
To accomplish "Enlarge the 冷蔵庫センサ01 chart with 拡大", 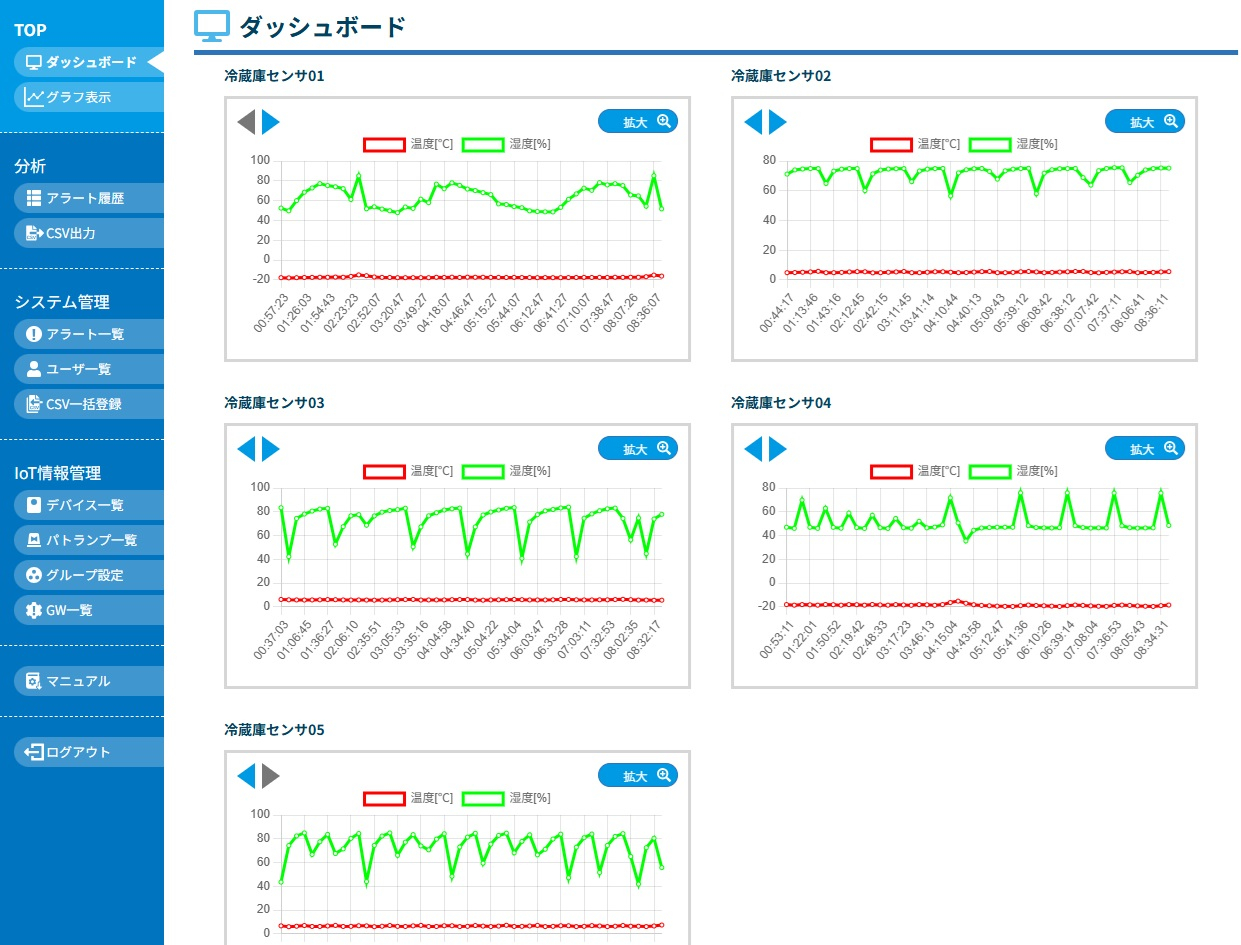I will [638, 122].
